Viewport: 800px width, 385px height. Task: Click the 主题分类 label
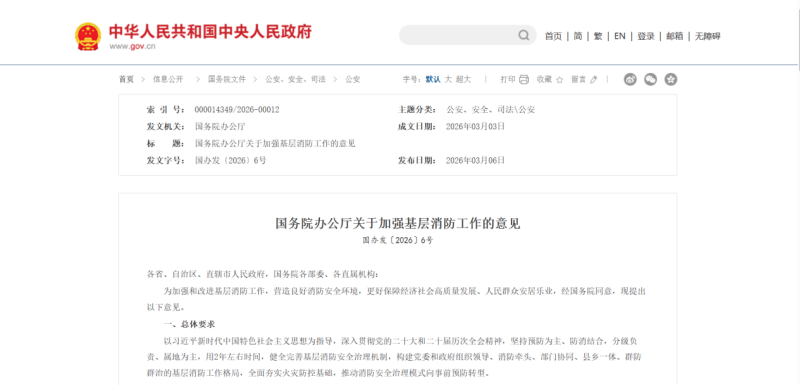tap(417, 110)
